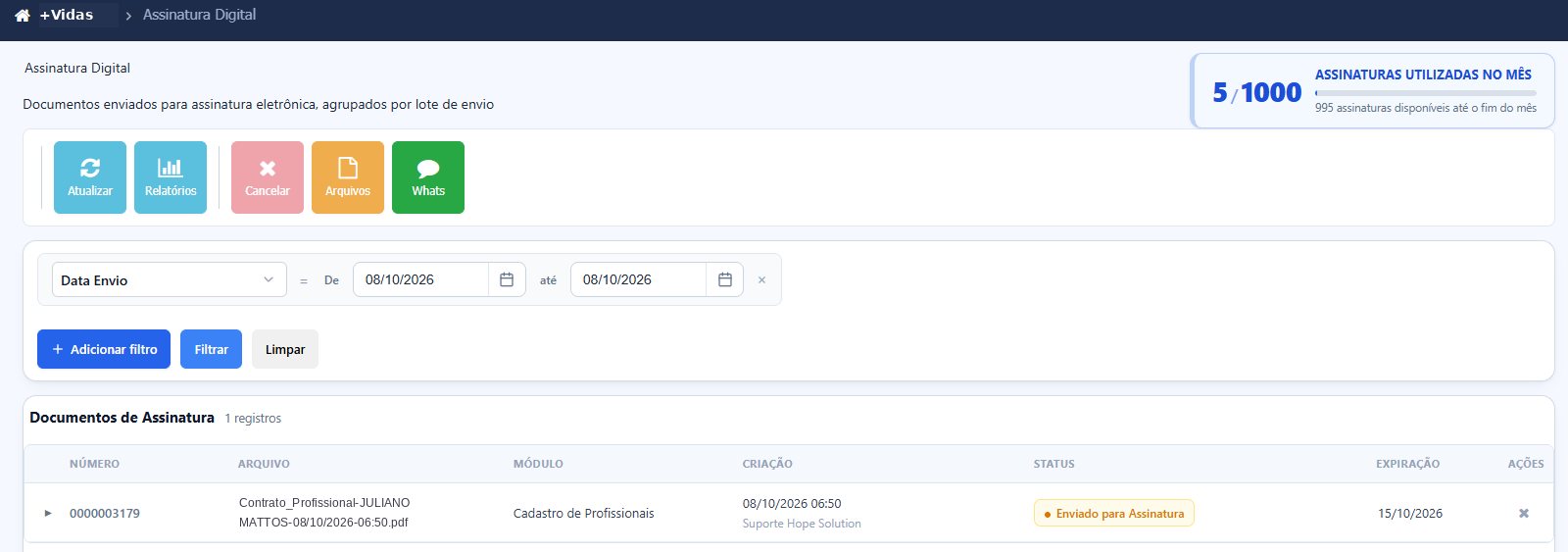1568x552 pixels.
Task: Click ASSINATURAS UTILIZADAS NO MÊS heading
Action: (x=1423, y=75)
